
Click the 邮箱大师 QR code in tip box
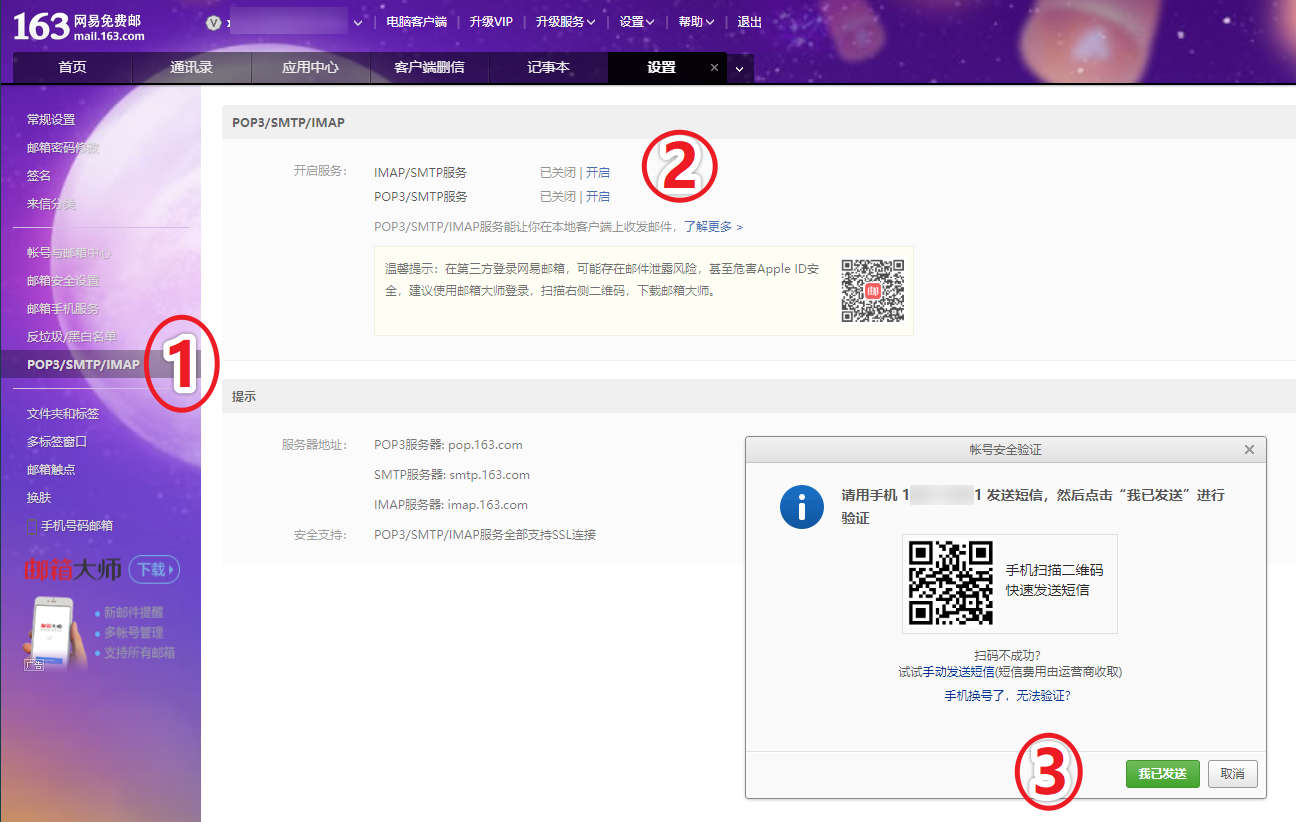[873, 291]
